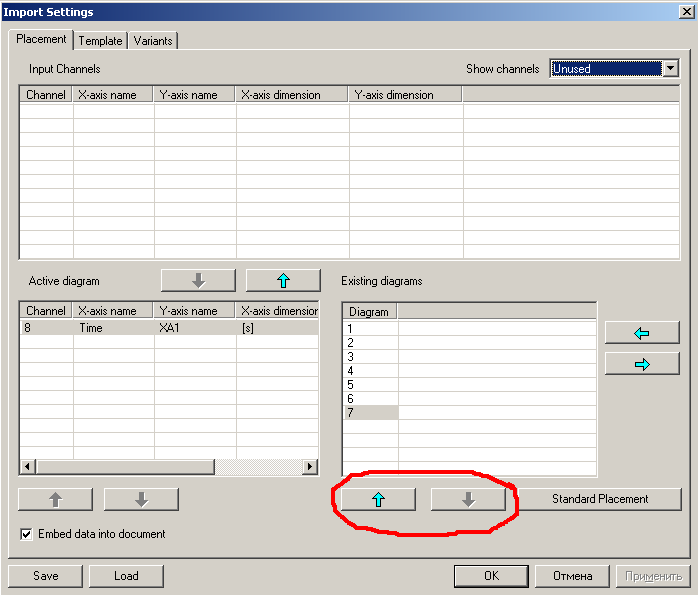Confirm settings with the OK button
Image resolution: width=698 pixels, height=595 pixels.
[x=491, y=576]
